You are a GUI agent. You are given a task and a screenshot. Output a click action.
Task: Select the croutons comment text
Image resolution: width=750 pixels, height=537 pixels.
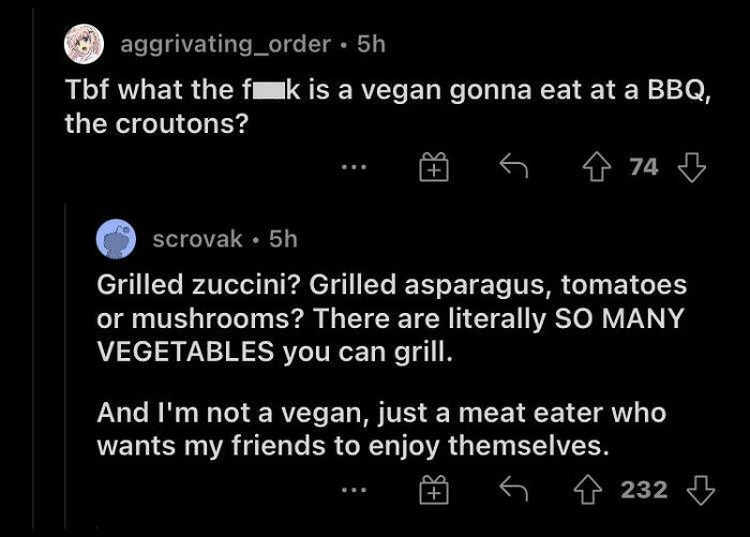pos(388,107)
